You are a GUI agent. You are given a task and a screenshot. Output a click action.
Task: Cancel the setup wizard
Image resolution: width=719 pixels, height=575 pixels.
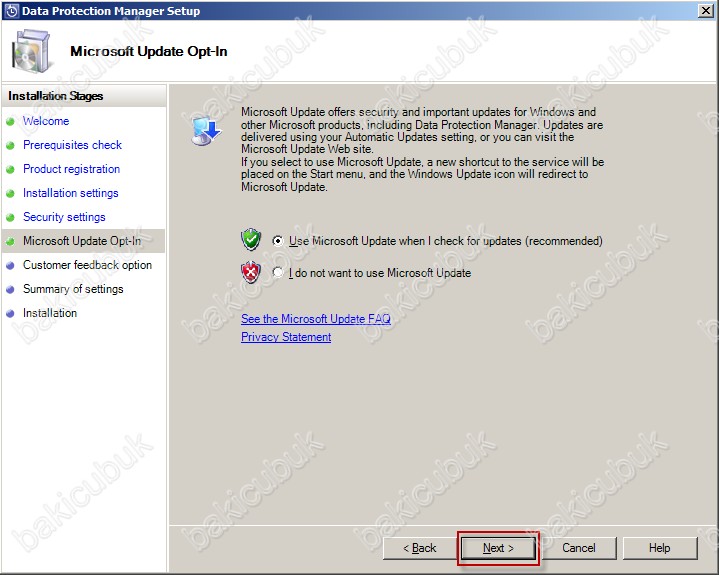pos(579,548)
